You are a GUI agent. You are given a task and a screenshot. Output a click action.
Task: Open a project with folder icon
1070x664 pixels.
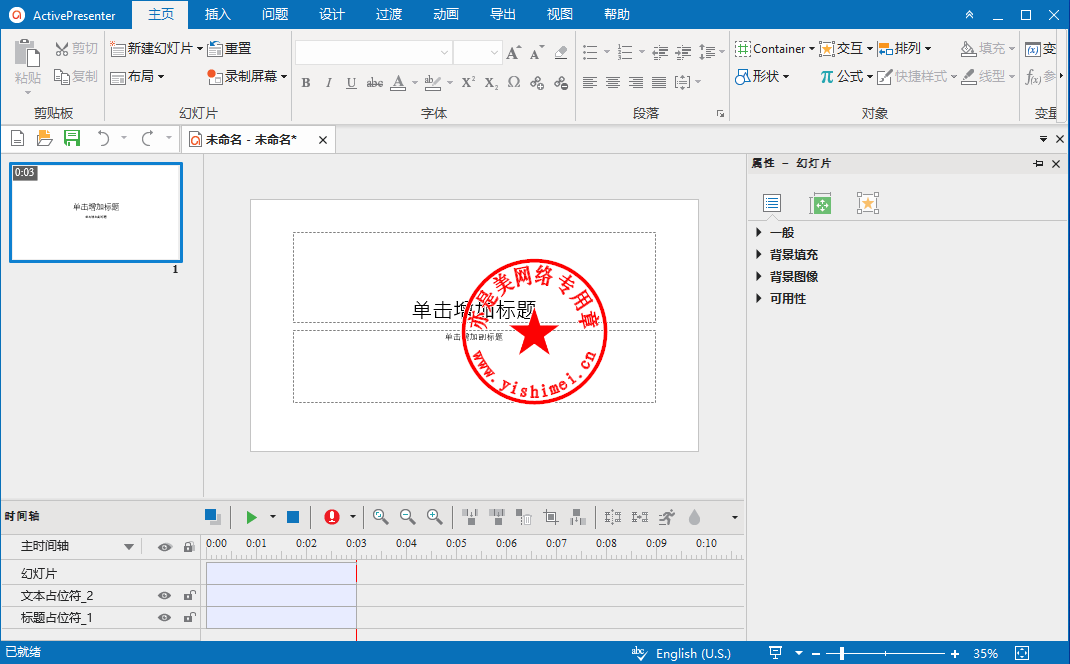click(x=44, y=139)
